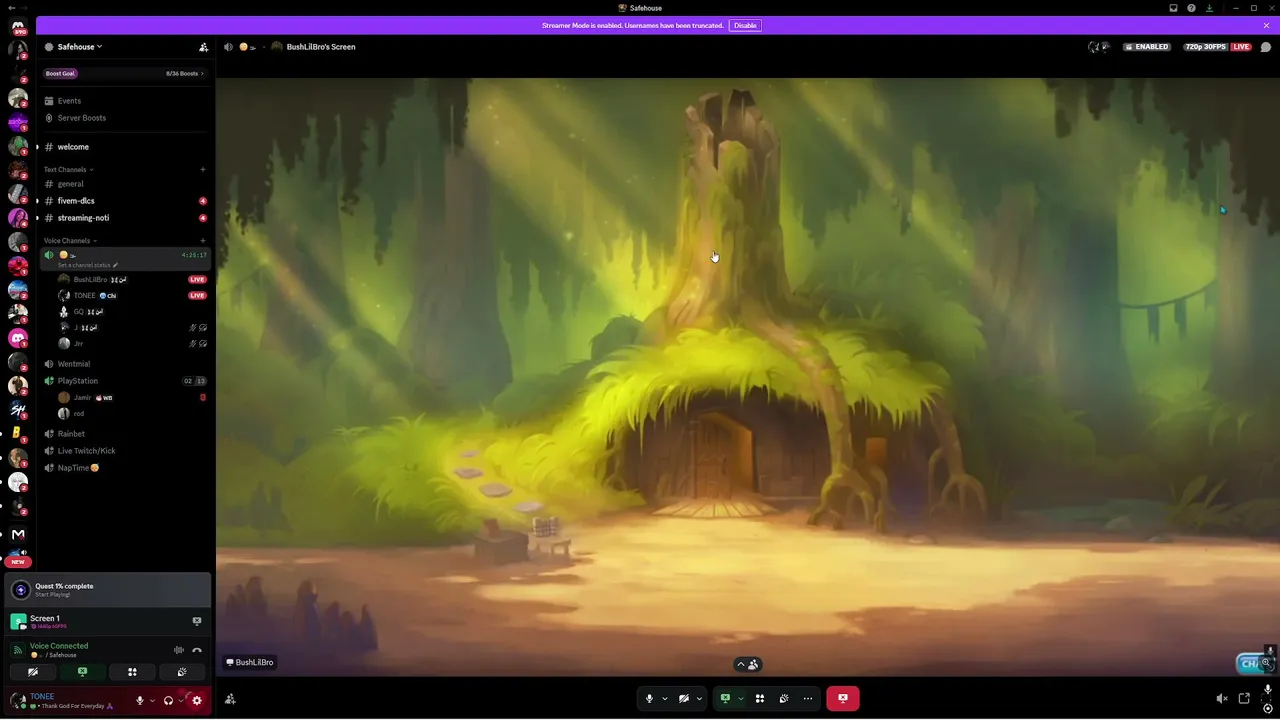Screen dimensions: 1280x720
Task: Open noise suppression icon beside Voice Connected
Action: coord(179,650)
